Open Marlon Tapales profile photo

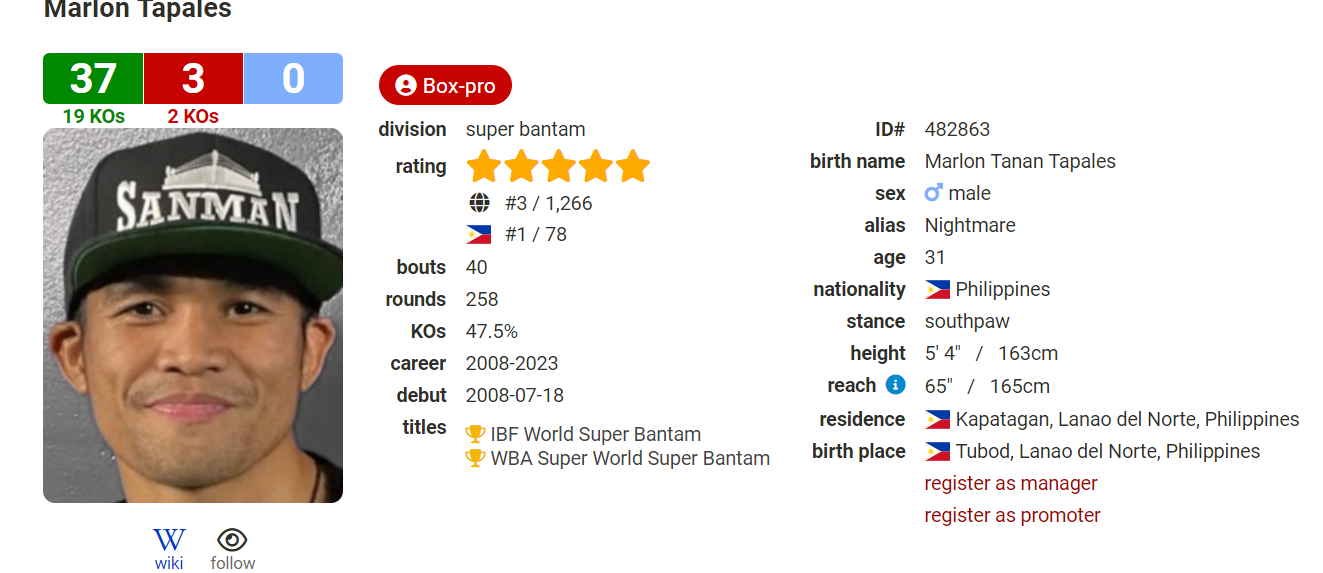(193, 315)
